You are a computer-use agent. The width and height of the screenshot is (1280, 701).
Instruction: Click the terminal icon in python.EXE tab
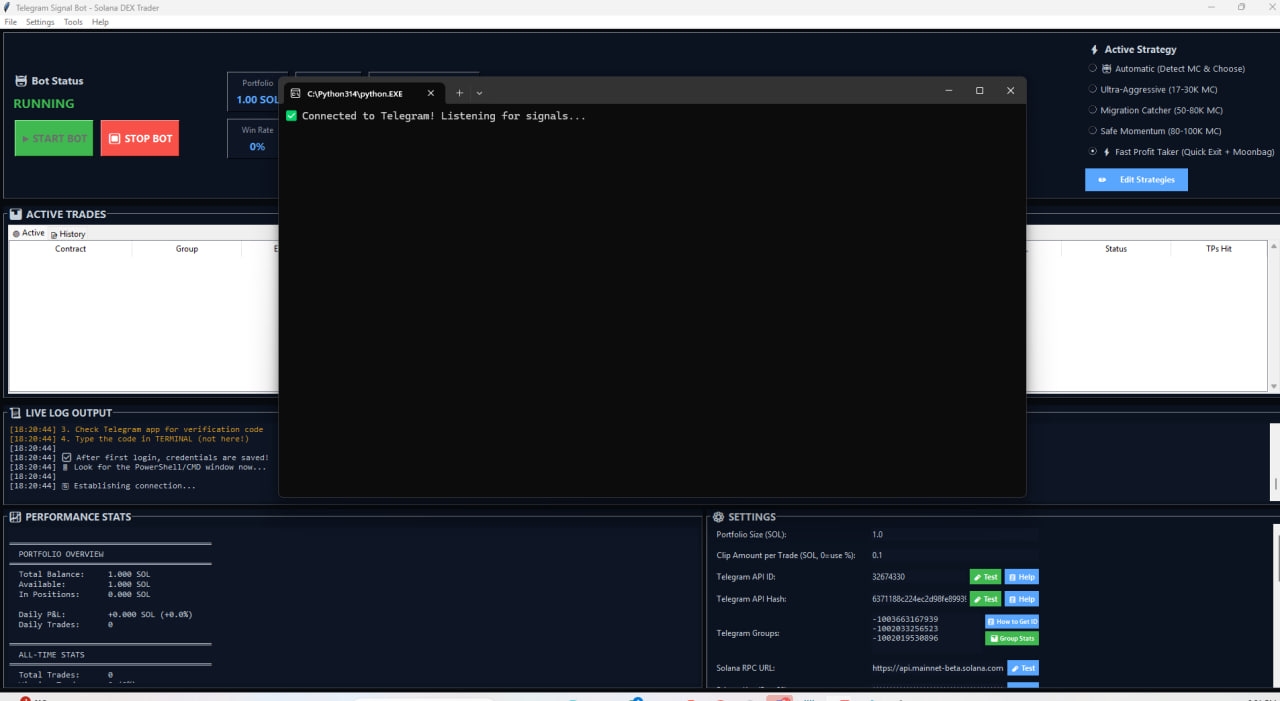coord(295,93)
